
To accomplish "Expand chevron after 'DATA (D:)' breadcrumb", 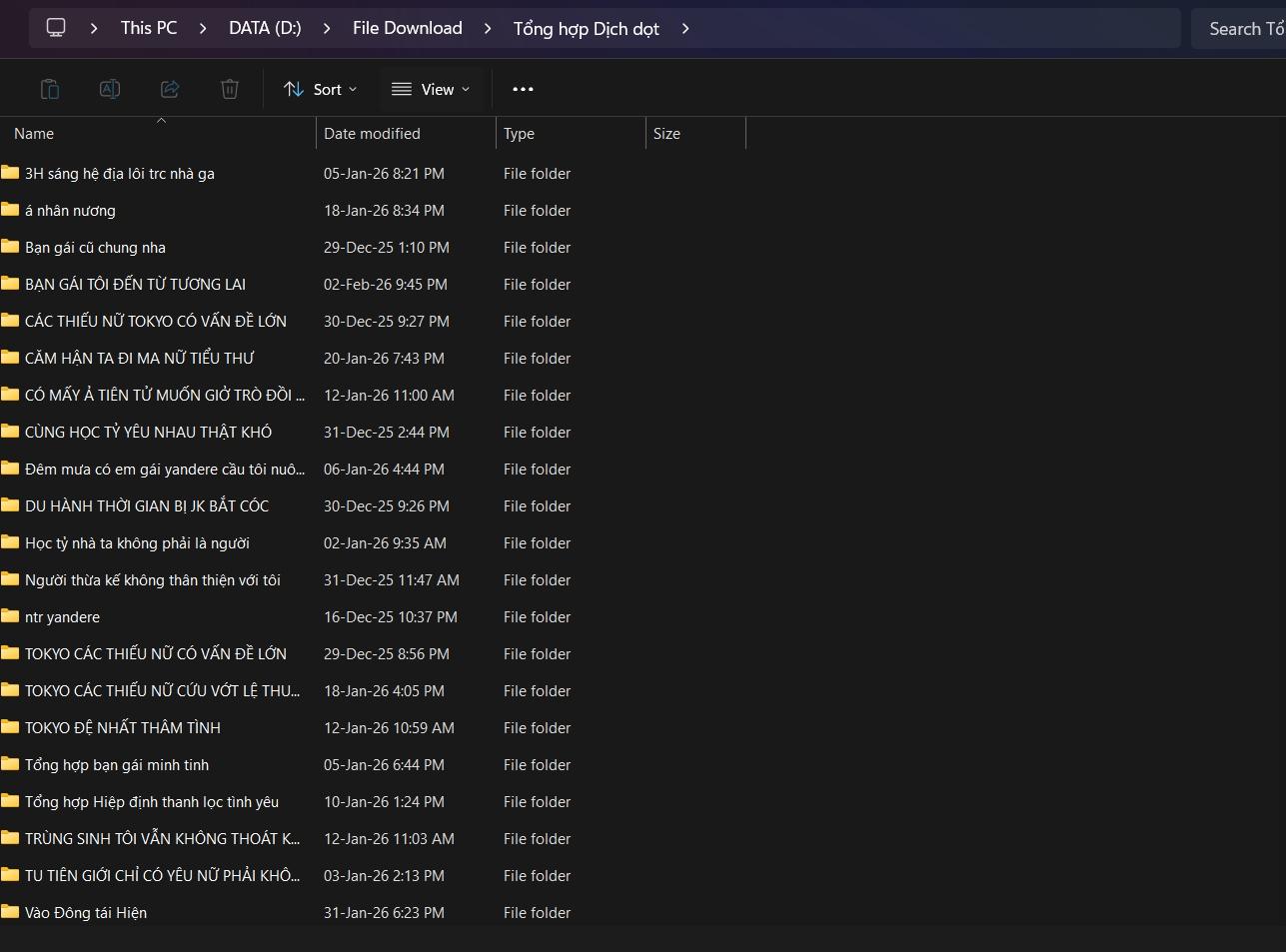I will [x=327, y=28].
